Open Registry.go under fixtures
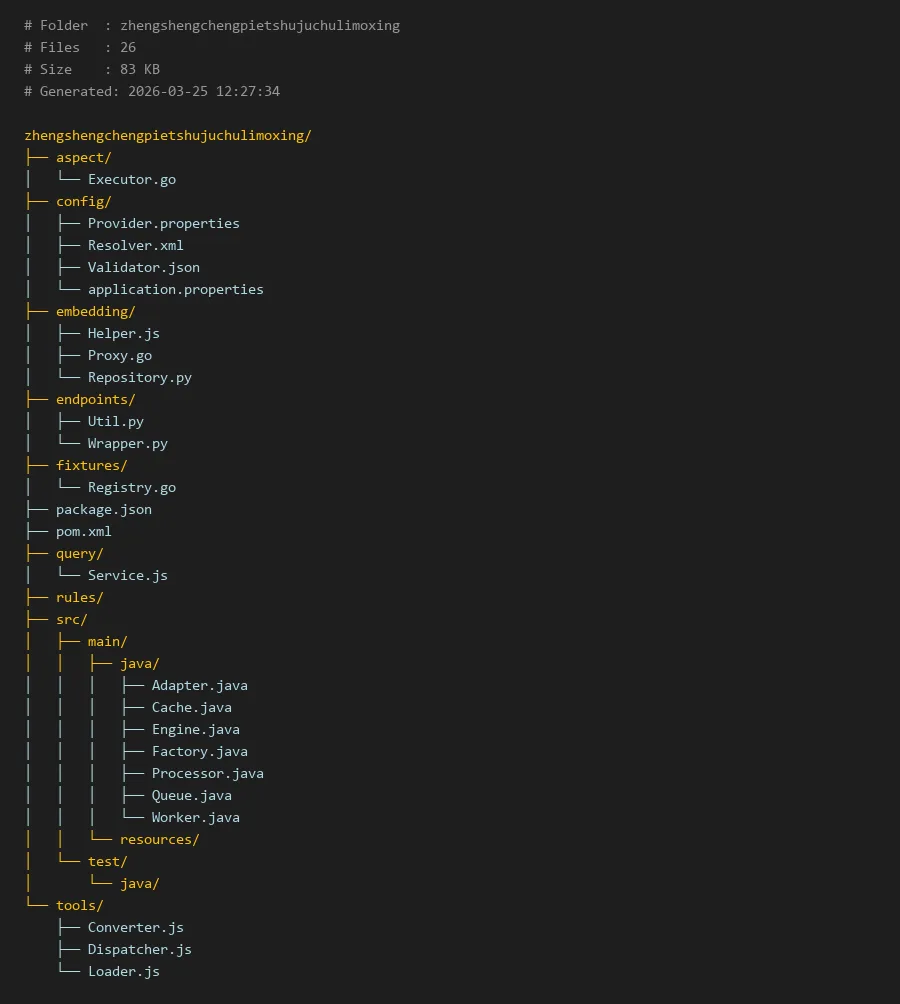Image resolution: width=900 pixels, height=1004 pixels. [x=131, y=487]
